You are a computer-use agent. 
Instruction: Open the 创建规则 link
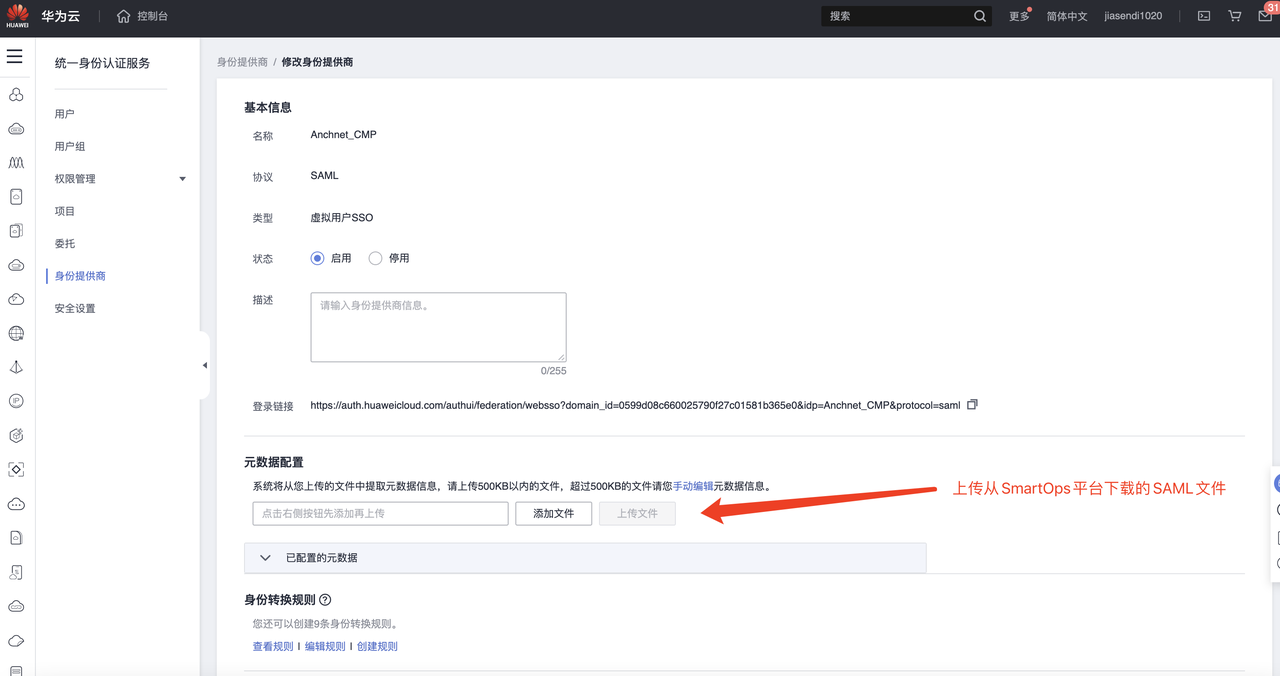(377, 646)
